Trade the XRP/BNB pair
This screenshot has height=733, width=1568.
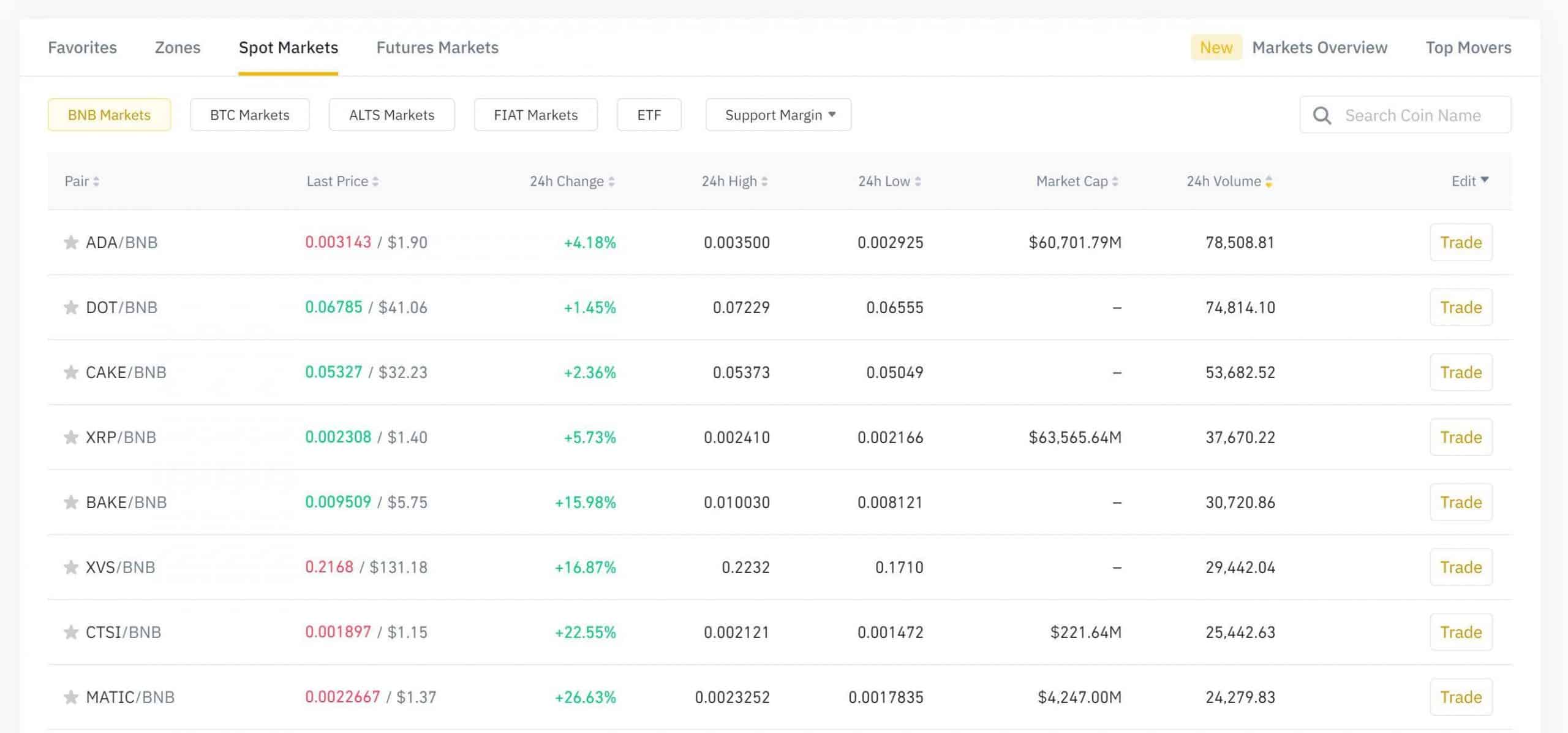coord(1461,437)
